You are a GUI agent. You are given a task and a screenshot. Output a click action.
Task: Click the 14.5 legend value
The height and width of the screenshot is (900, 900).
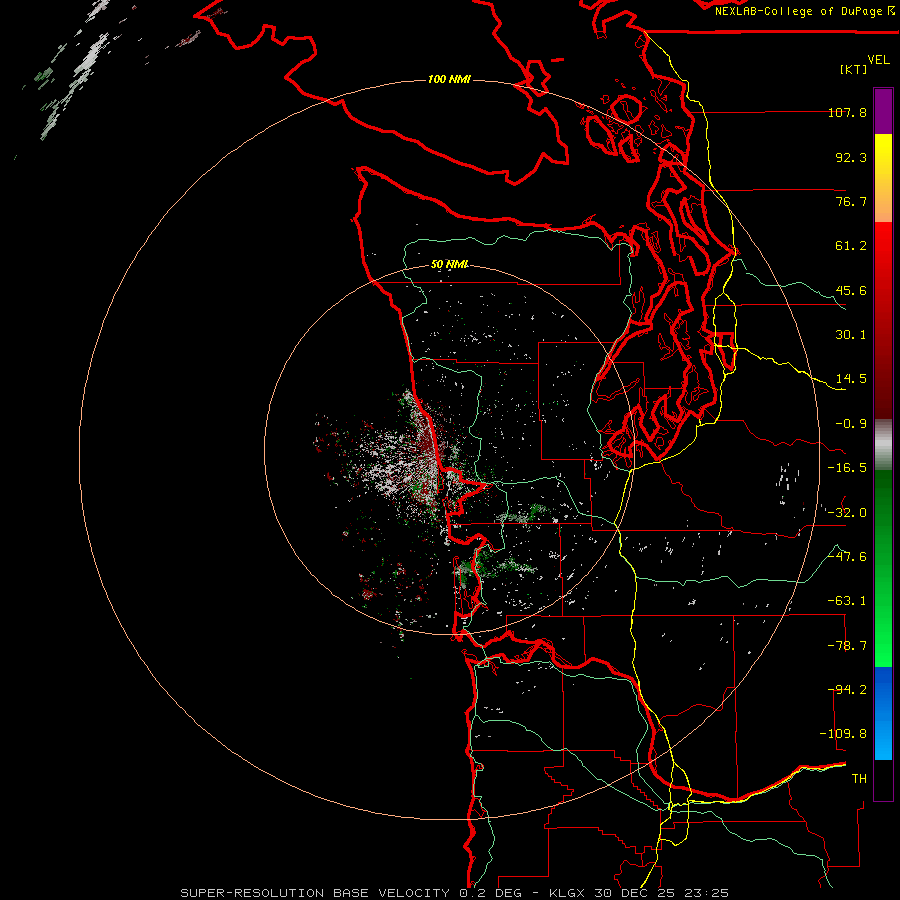851,379
